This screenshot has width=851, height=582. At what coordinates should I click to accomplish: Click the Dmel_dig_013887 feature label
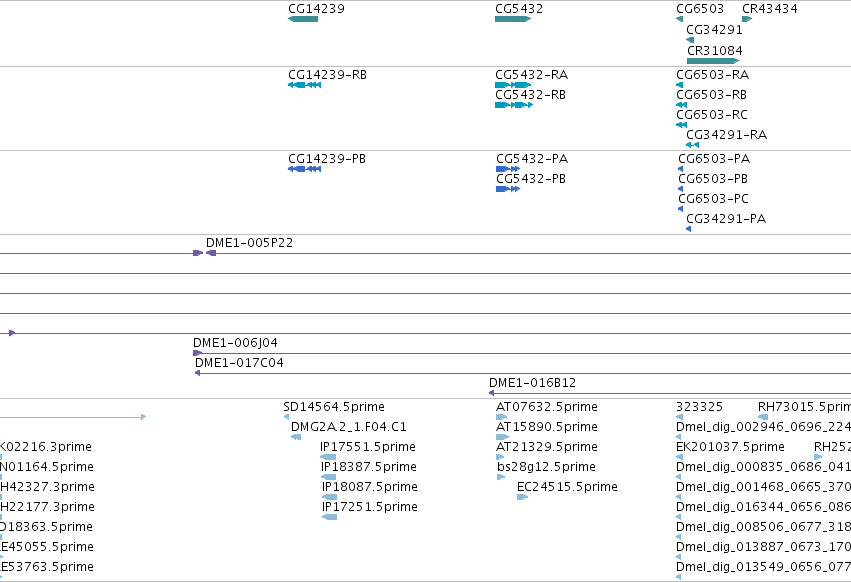coord(763,547)
